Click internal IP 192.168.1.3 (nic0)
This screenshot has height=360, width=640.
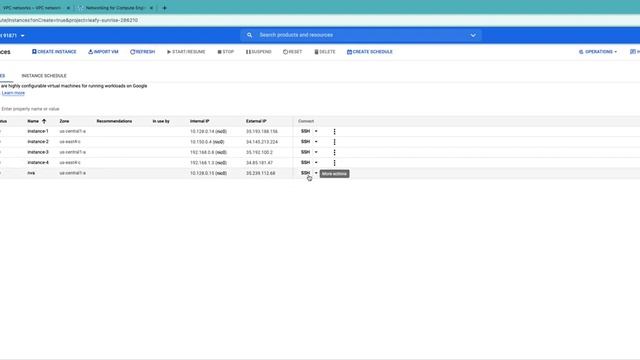pos(208,162)
